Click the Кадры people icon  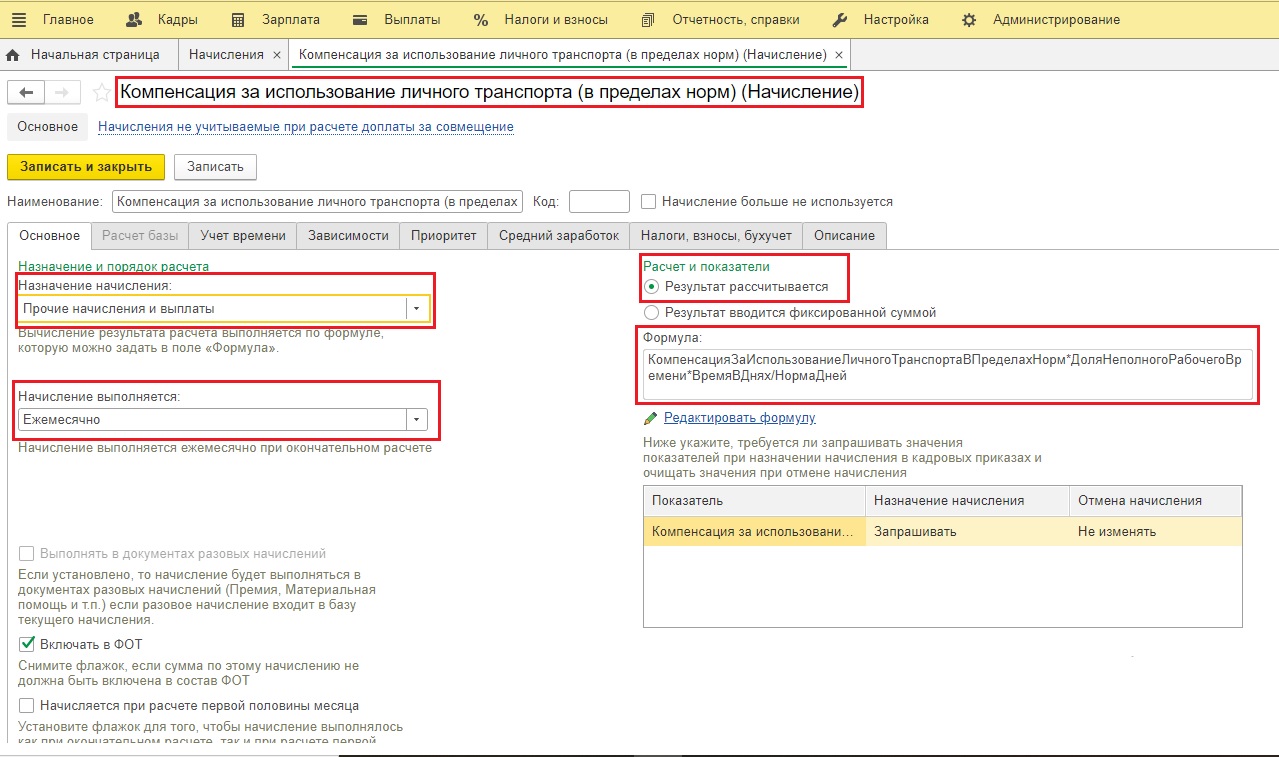click(134, 19)
